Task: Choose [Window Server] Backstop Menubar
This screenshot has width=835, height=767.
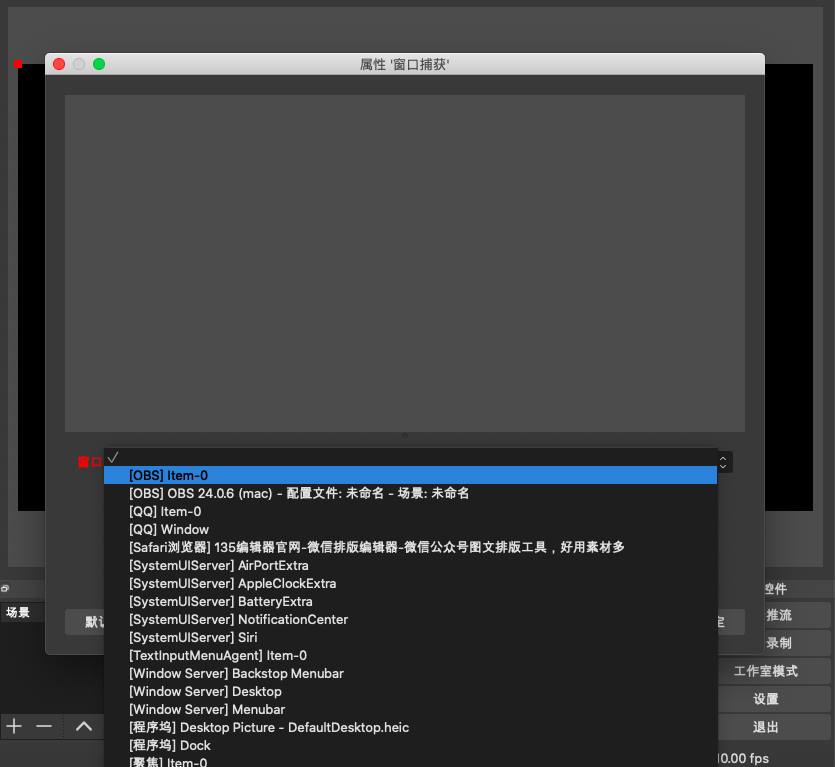Action: [410, 673]
